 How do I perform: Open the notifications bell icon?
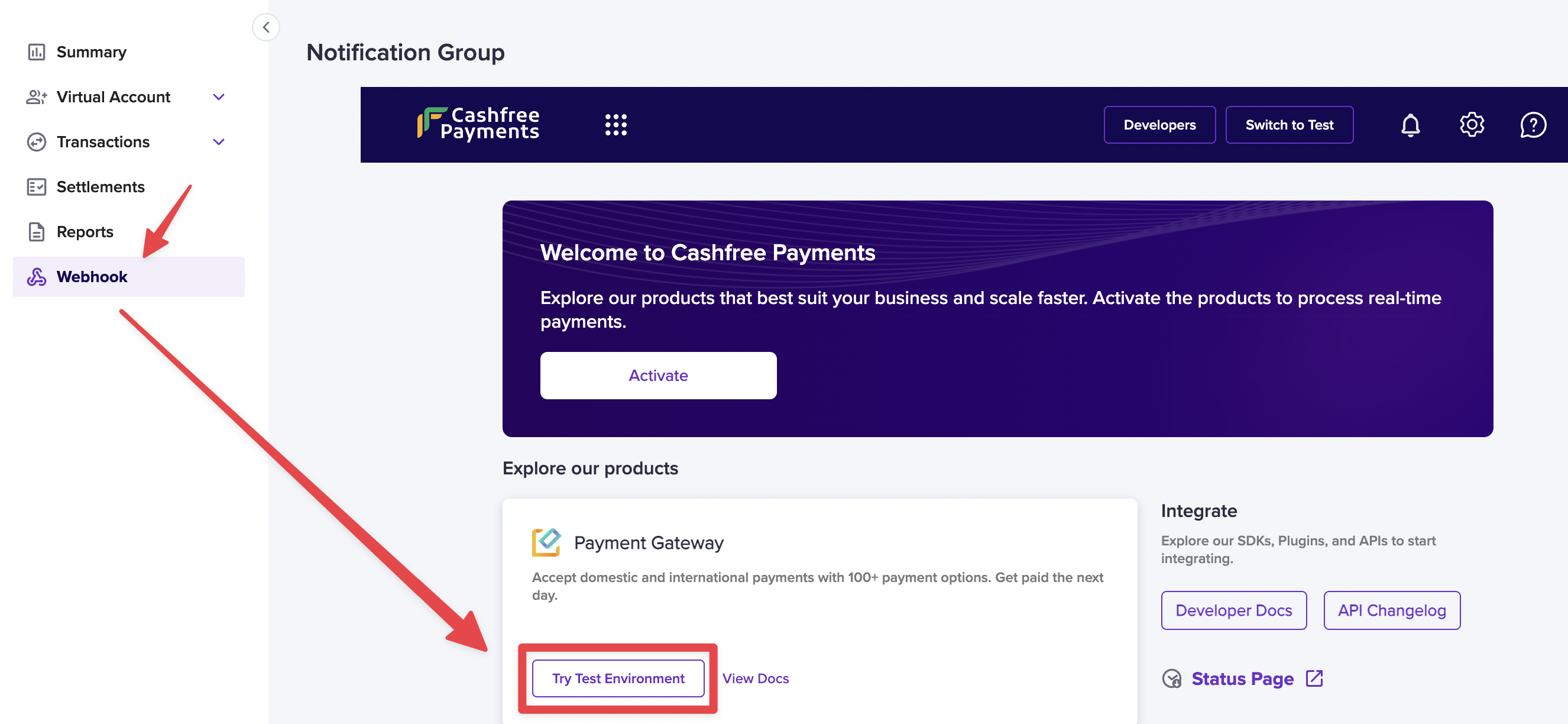coord(1410,125)
